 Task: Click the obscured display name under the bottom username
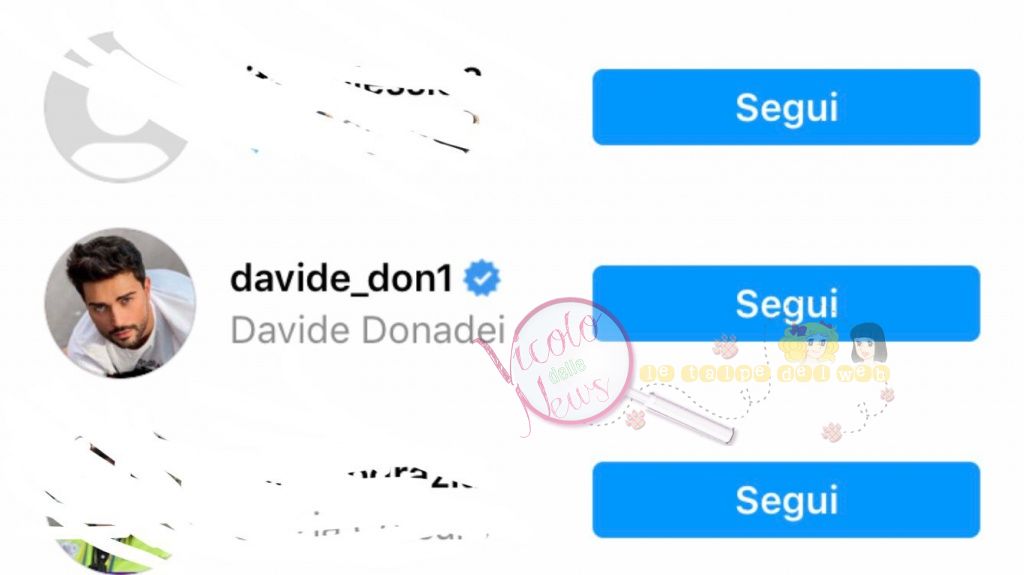point(392,531)
